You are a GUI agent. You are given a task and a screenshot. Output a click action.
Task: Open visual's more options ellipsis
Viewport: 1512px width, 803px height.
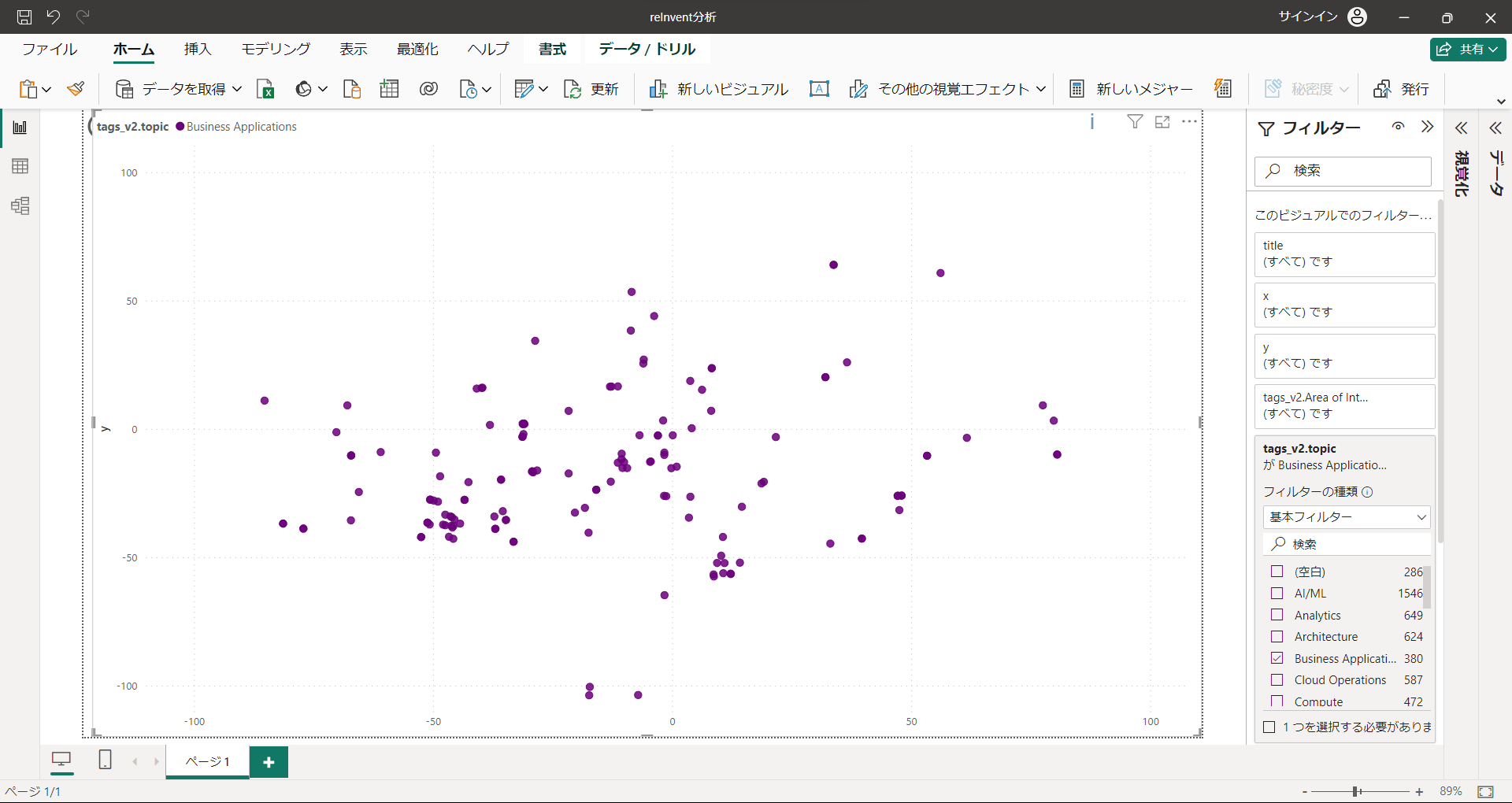click(x=1189, y=122)
